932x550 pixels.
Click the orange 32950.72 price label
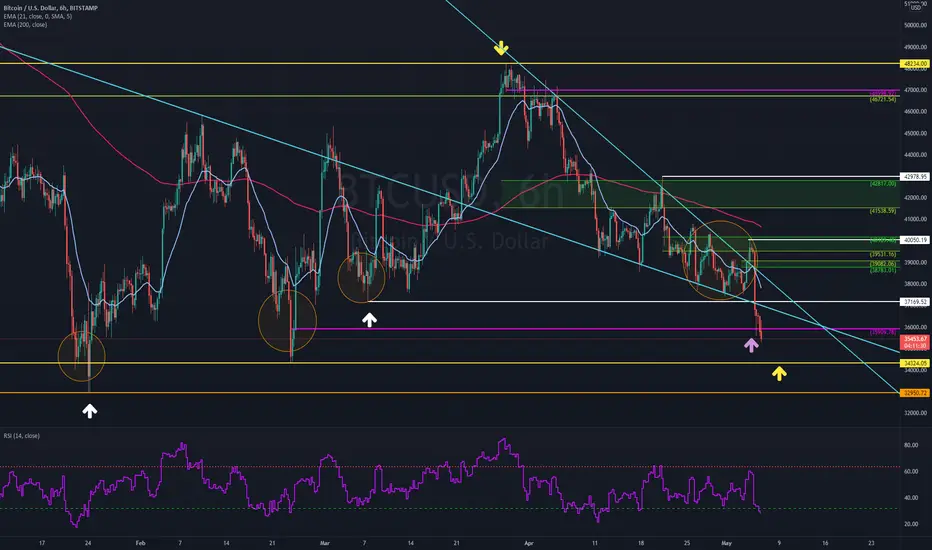pyautogui.click(x=914, y=393)
